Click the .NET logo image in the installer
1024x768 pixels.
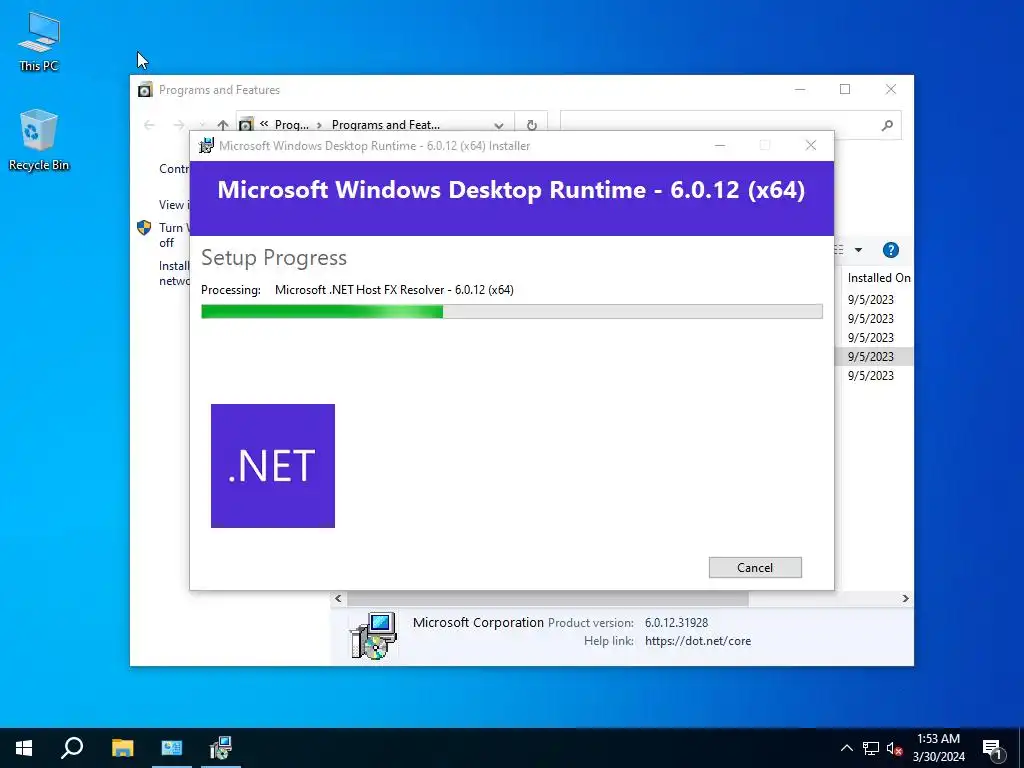pos(273,466)
